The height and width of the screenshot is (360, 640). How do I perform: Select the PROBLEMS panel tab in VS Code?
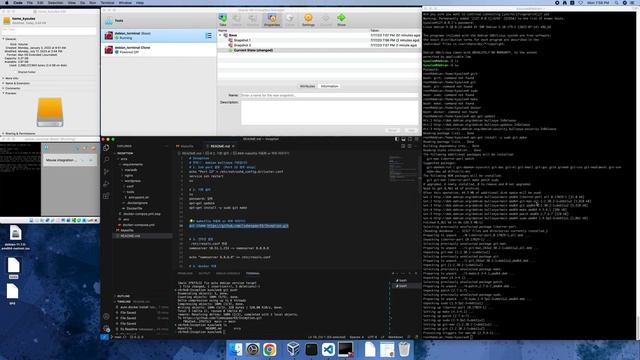click(x=185, y=273)
